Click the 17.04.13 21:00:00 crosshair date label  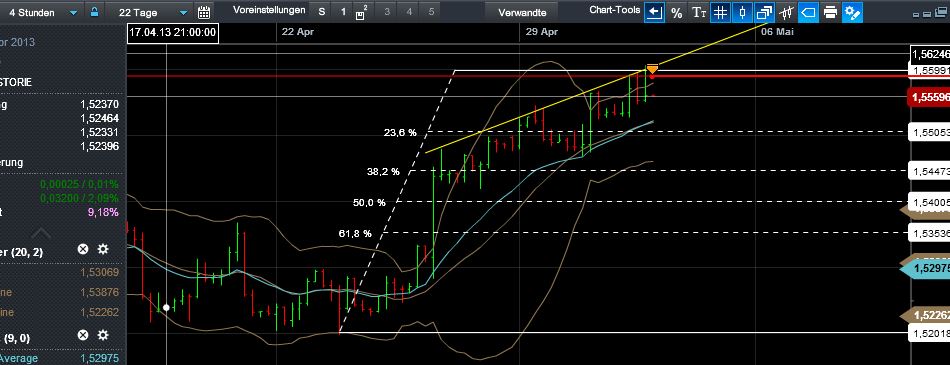(173, 33)
